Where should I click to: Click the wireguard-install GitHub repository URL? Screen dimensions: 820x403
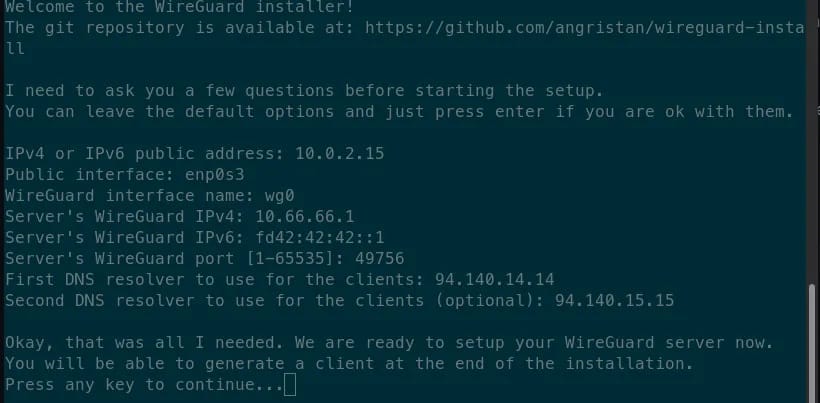[x=585, y=28]
